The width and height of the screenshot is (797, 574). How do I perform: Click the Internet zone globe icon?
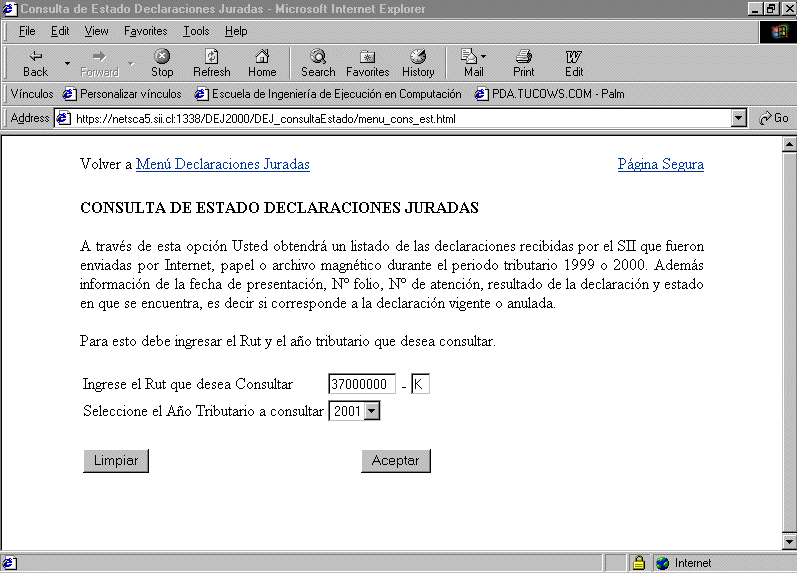[662, 563]
